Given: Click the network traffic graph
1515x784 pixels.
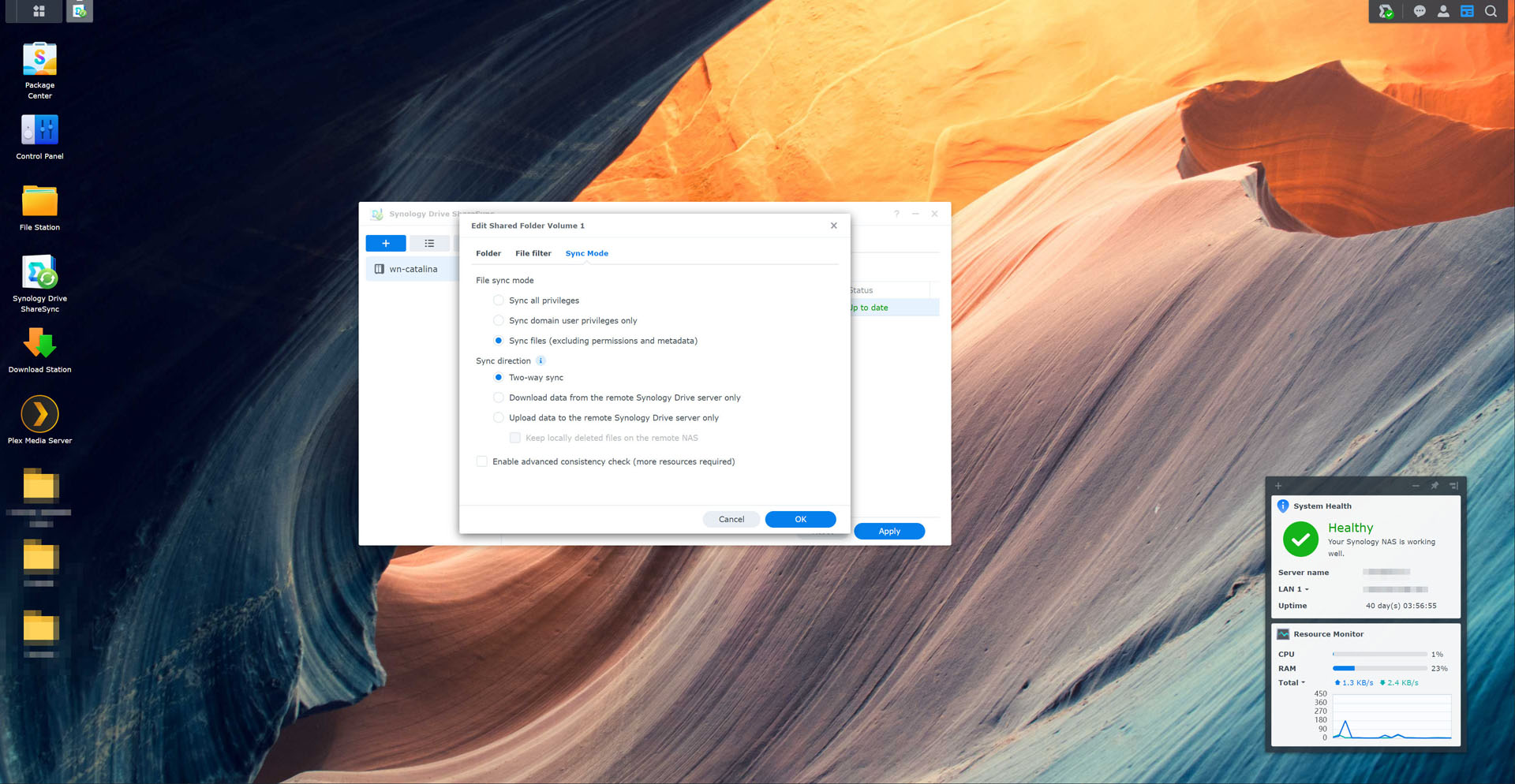Looking at the screenshot, I should click(x=1392, y=717).
